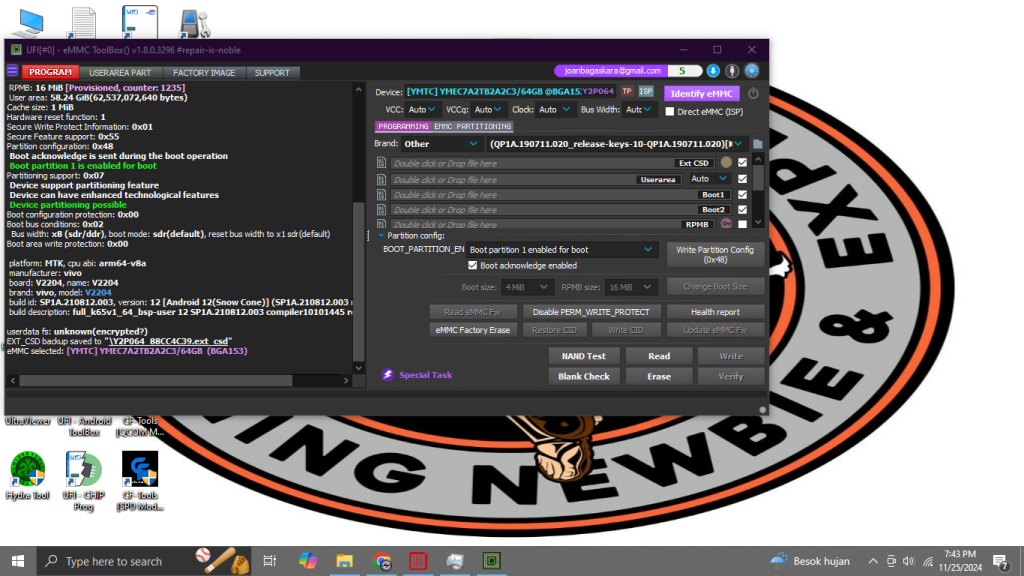Switch to the PROGRAM tab

click(50, 72)
